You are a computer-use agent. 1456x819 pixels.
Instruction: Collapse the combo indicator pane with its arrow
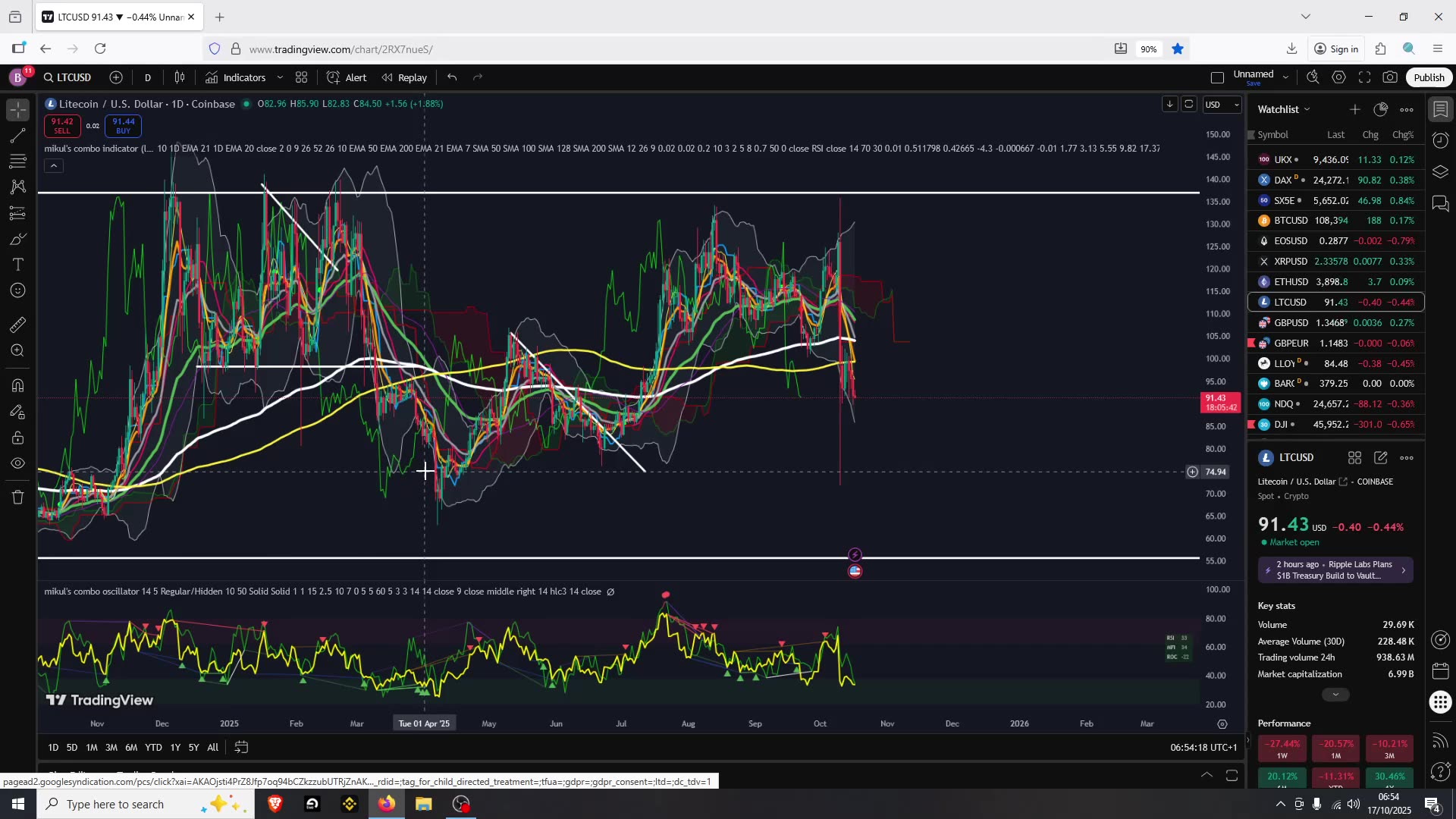coord(53,165)
